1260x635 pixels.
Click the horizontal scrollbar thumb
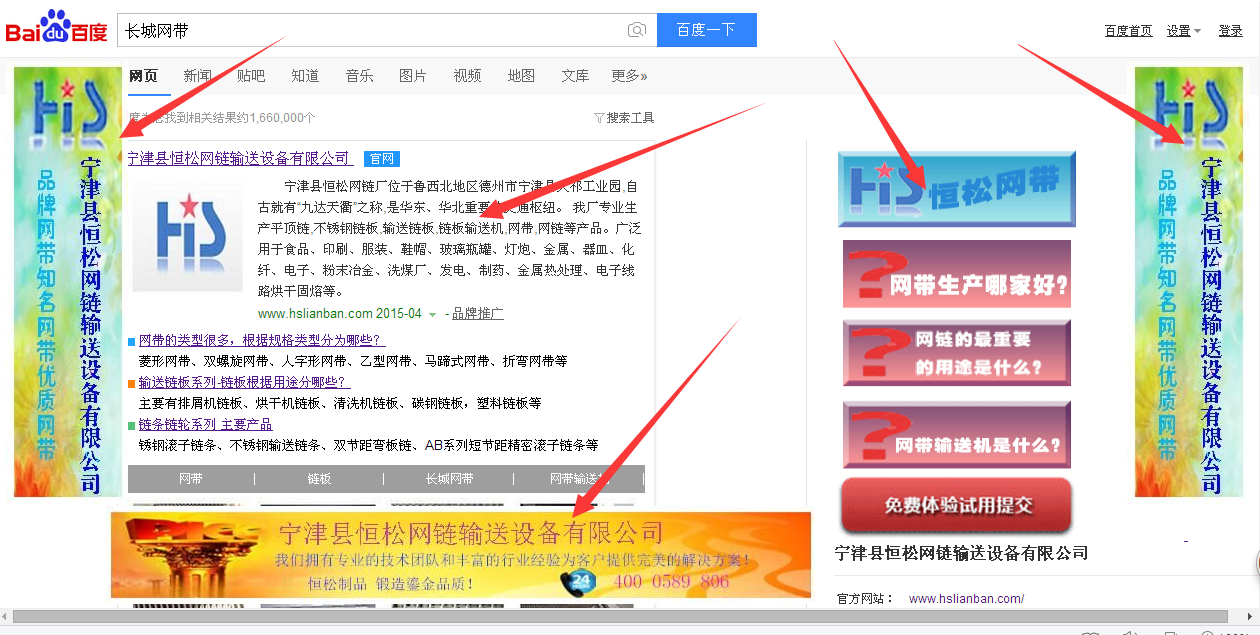(x=619, y=617)
